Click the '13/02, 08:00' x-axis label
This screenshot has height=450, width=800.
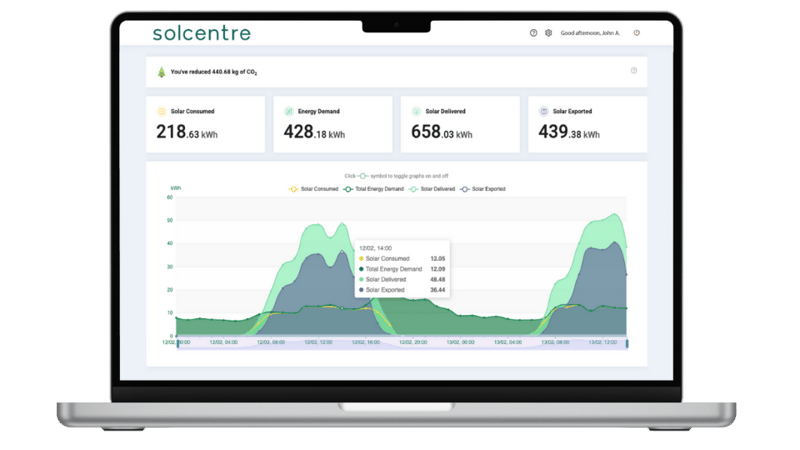(555, 342)
